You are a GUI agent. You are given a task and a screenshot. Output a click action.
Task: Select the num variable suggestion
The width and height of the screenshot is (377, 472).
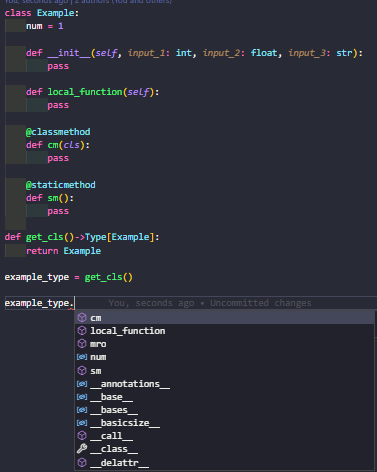[x=224, y=357]
